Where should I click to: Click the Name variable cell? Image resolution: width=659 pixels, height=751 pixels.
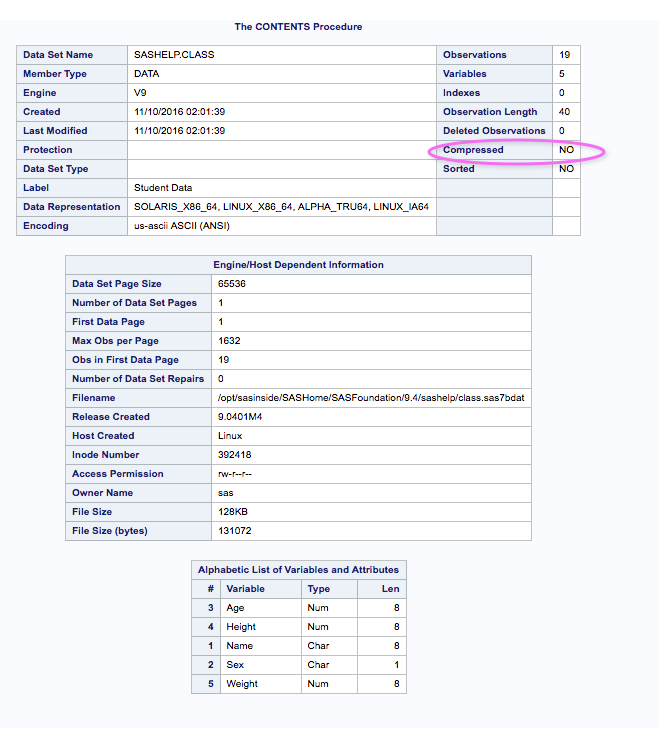coord(241,646)
